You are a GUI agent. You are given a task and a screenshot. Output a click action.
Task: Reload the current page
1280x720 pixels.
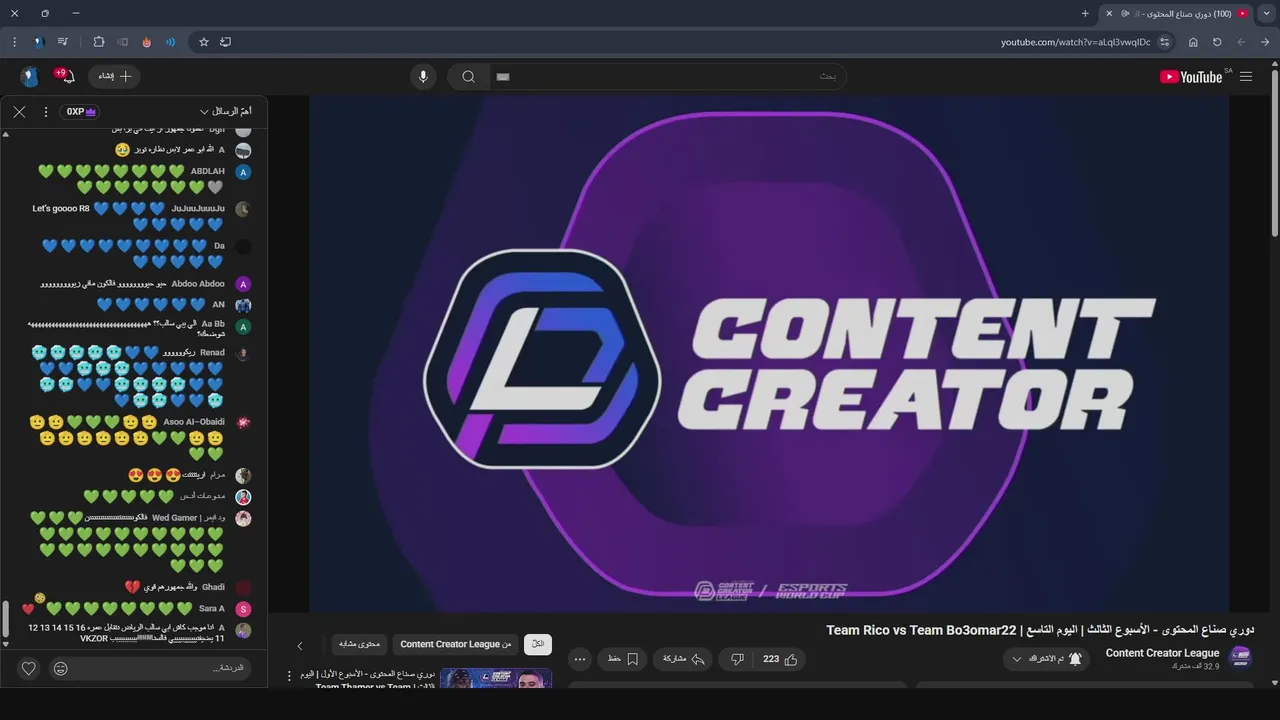[1217, 42]
